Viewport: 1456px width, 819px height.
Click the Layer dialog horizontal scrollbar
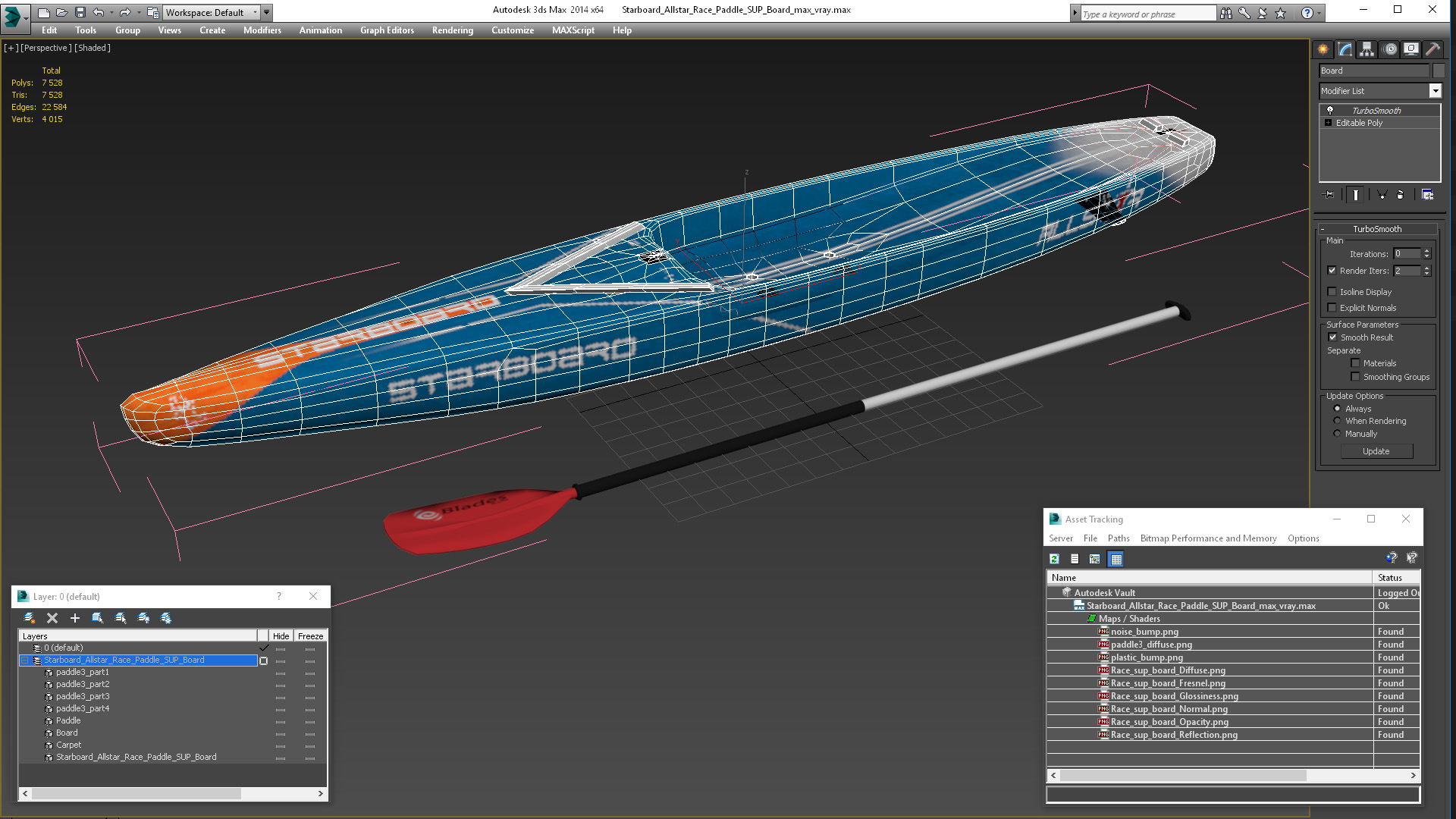pyautogui.click(x=173, y=793)
